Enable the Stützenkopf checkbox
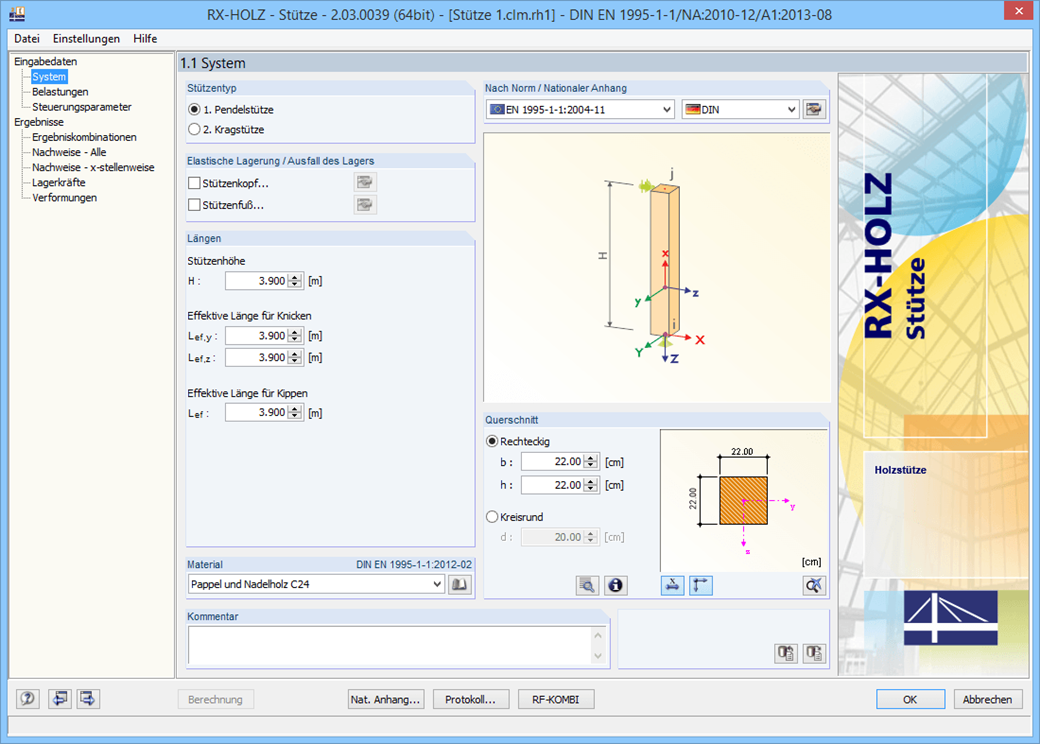1040x744 pixels. [x=194, y=183]
